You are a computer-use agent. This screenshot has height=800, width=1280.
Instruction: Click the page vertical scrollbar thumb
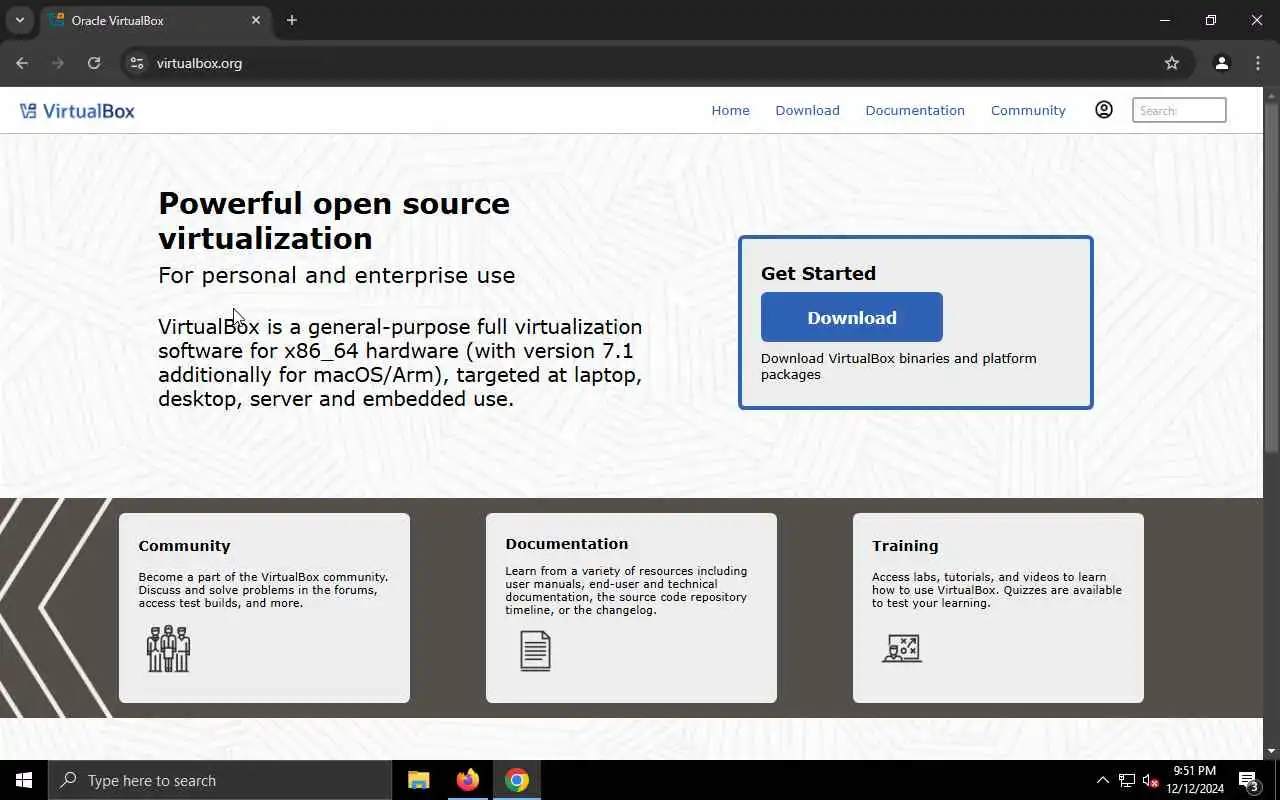(x=1271, y=277)
